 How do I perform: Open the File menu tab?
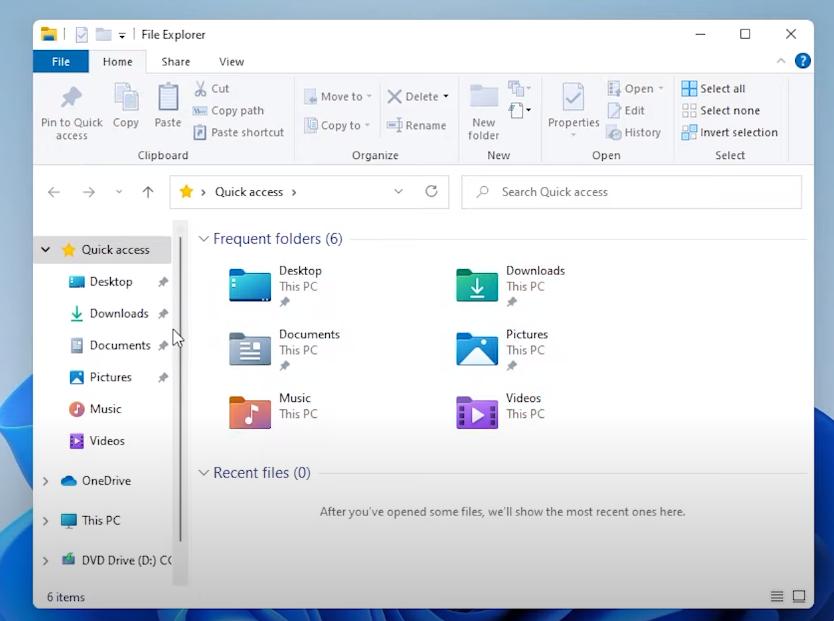[x=61, y=61]
